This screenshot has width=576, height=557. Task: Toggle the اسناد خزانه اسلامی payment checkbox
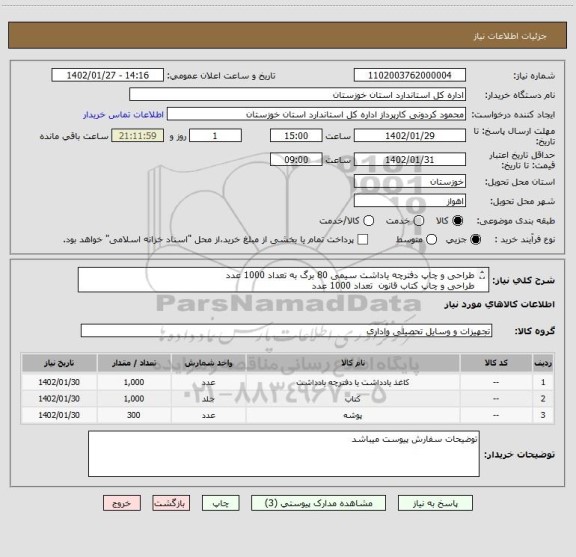(x=363, y=240)
